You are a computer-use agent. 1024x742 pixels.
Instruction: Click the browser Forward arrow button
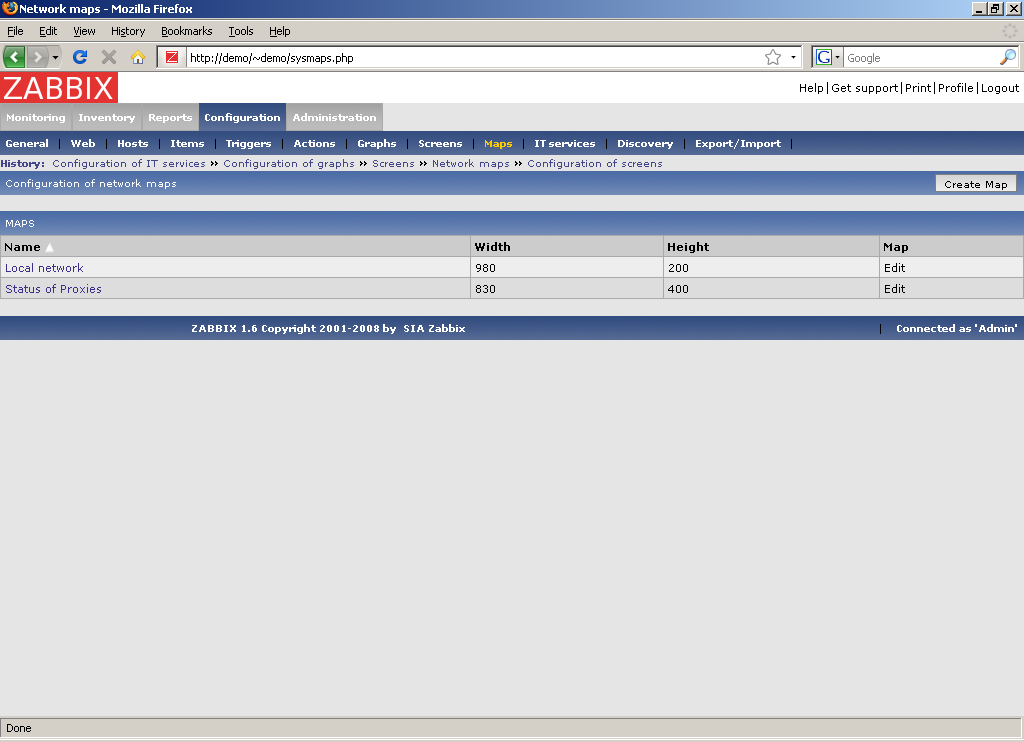[x=38, y=57]
